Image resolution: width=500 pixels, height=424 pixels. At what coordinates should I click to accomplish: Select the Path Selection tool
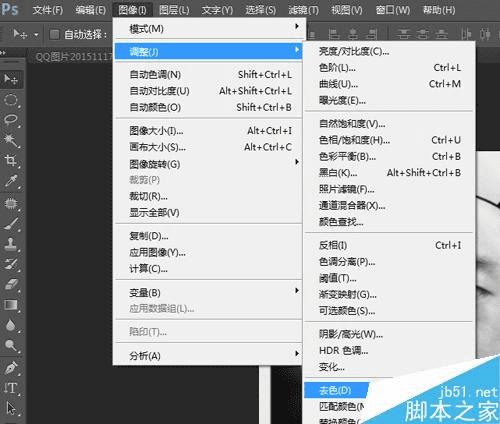[x=11, y=408]
